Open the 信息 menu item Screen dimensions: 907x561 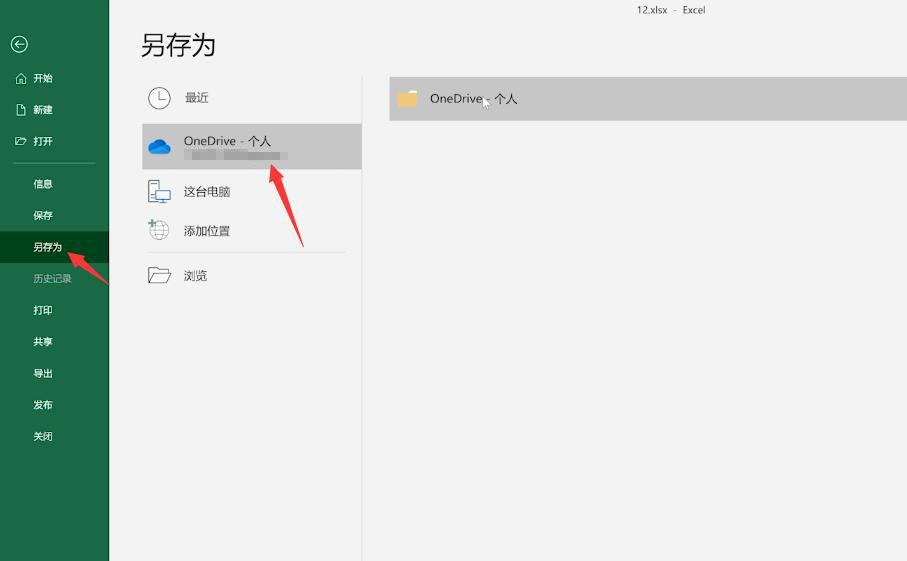(43, 184)
